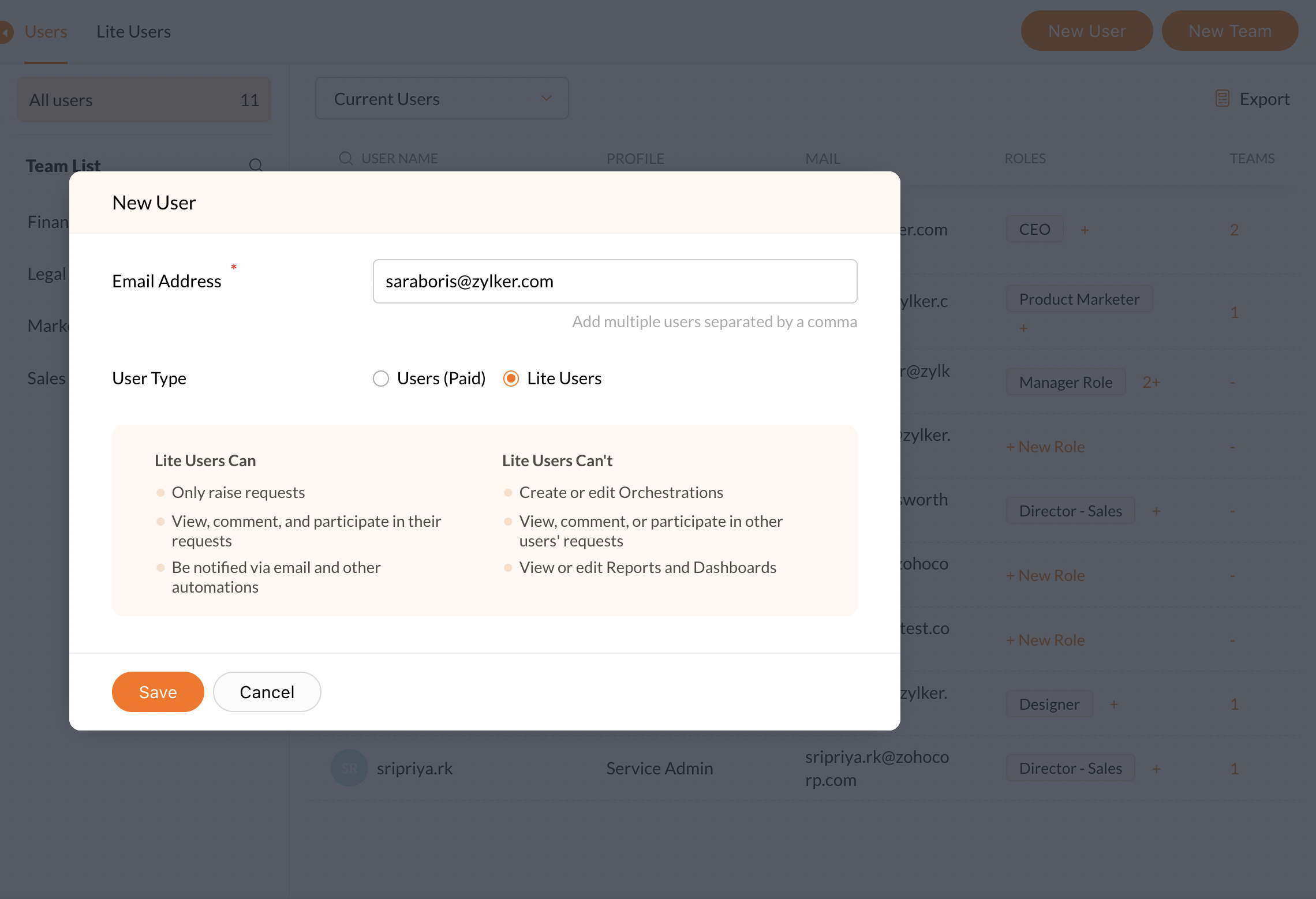This screenshot has height=899, width=1316.
Task: Click the SR avatar for sripriya.rk
Action: [x=349, y=768]
